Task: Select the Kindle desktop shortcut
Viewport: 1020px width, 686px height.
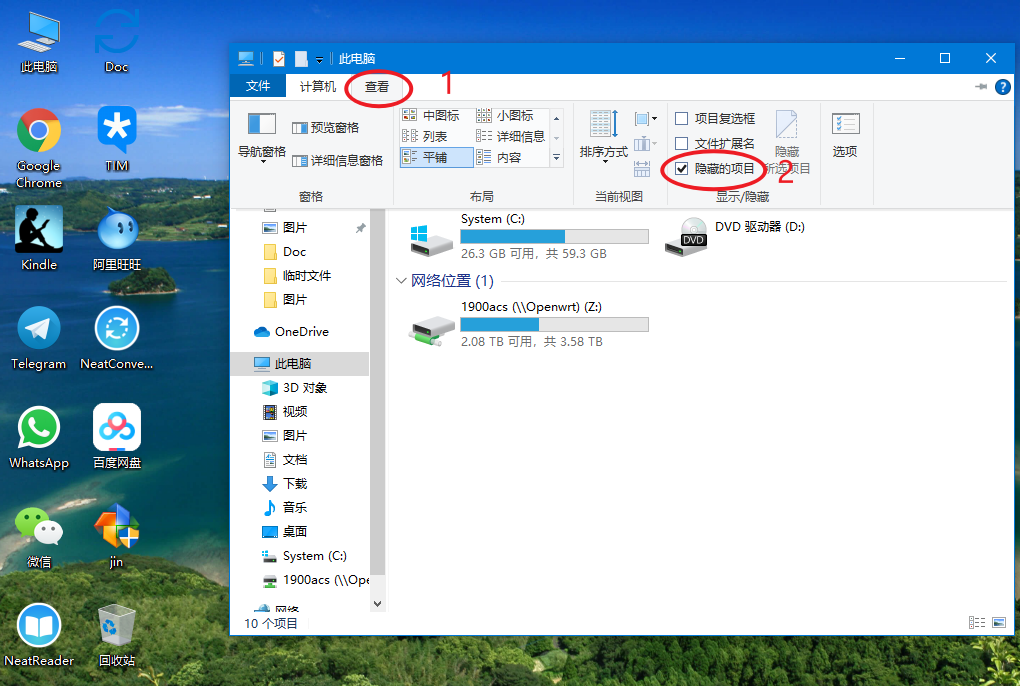Action: (38, 238)
